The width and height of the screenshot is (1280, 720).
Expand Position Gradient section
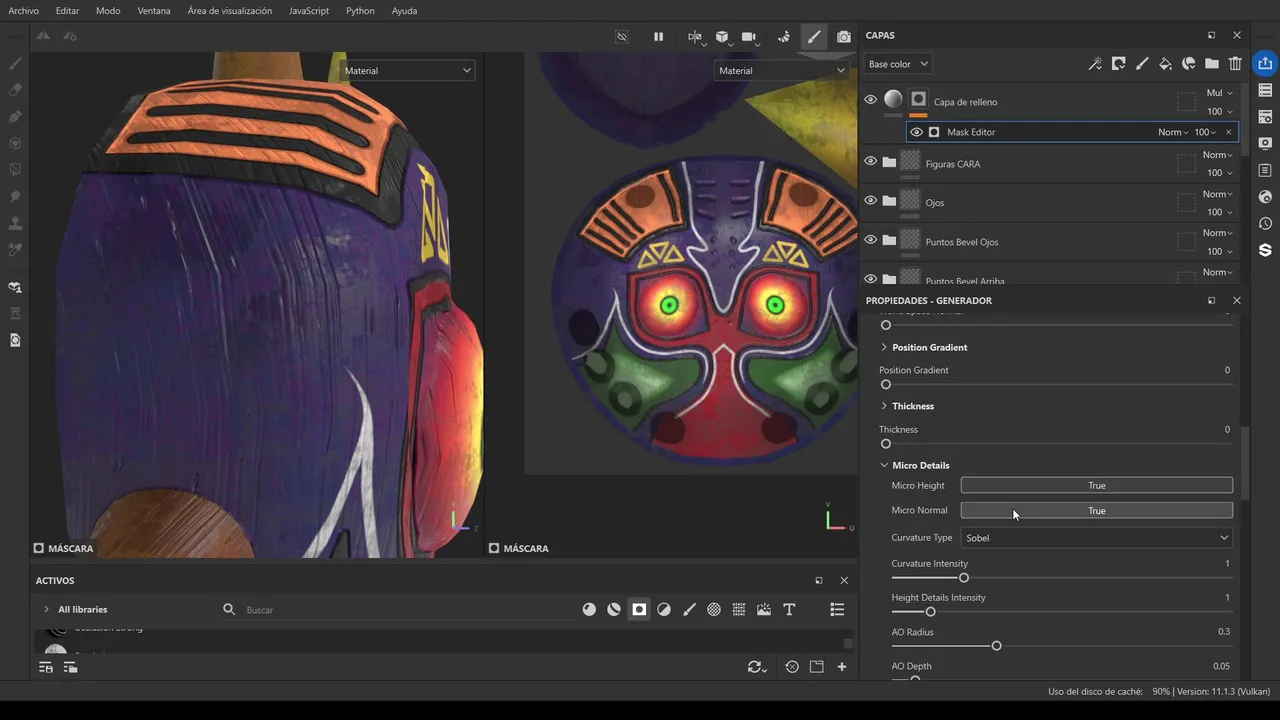(884, 347)
